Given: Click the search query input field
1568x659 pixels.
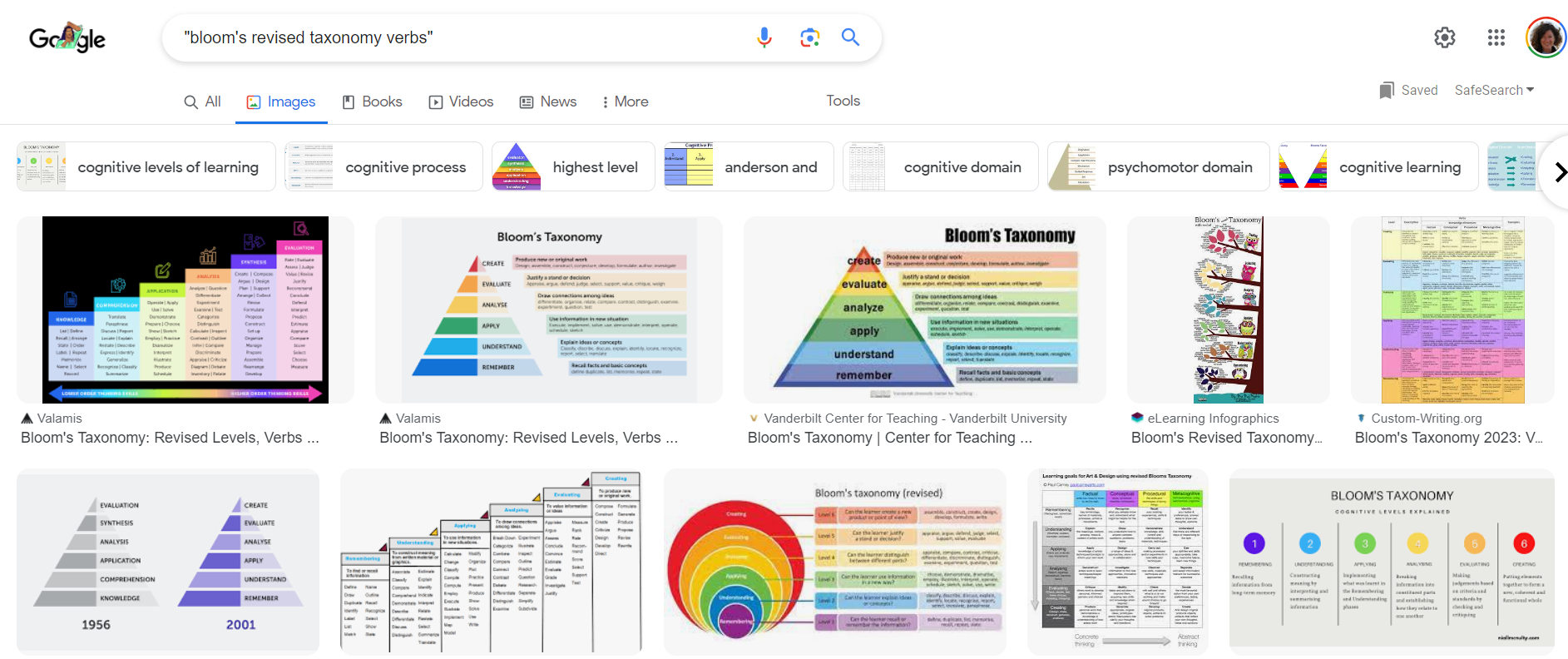Looking at the screenshot, I should tap(458, 37).
